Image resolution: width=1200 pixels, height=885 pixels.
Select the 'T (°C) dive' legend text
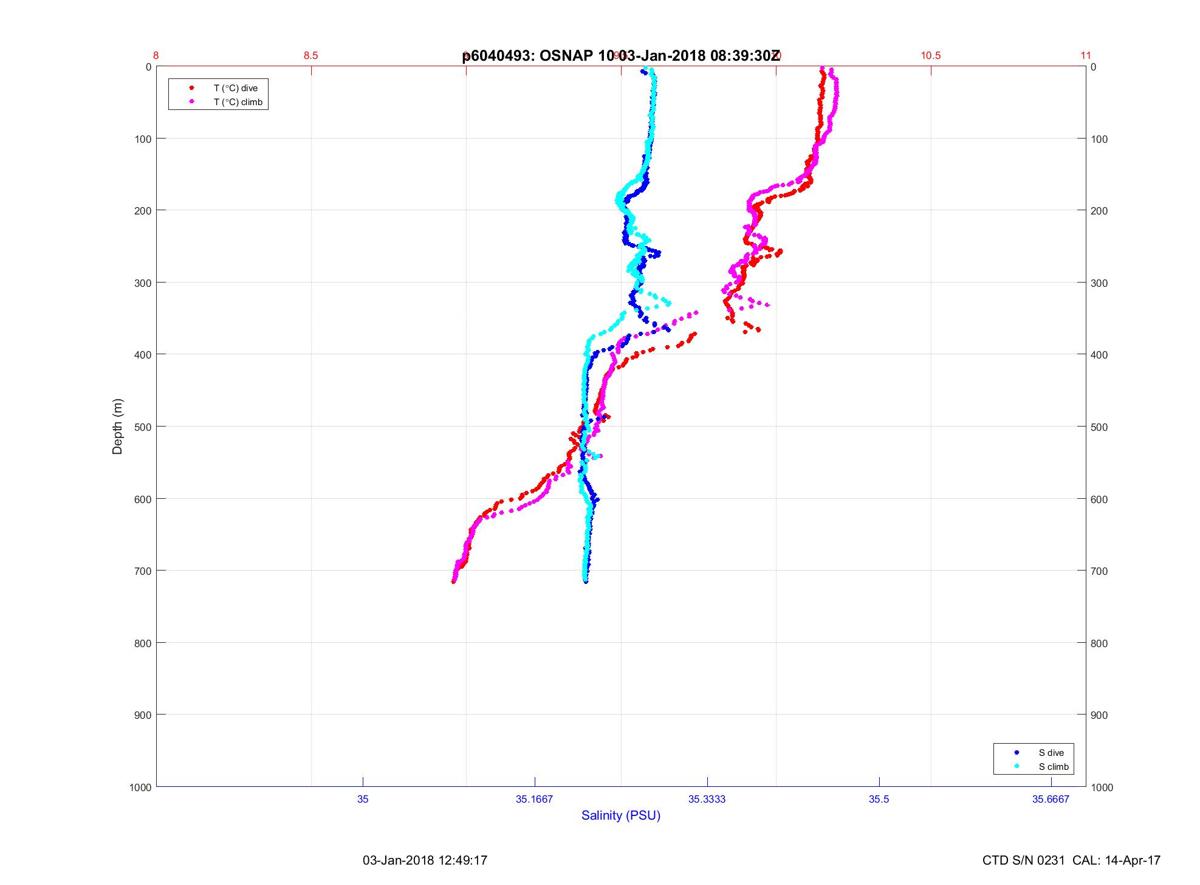click(x=236, y=88)
